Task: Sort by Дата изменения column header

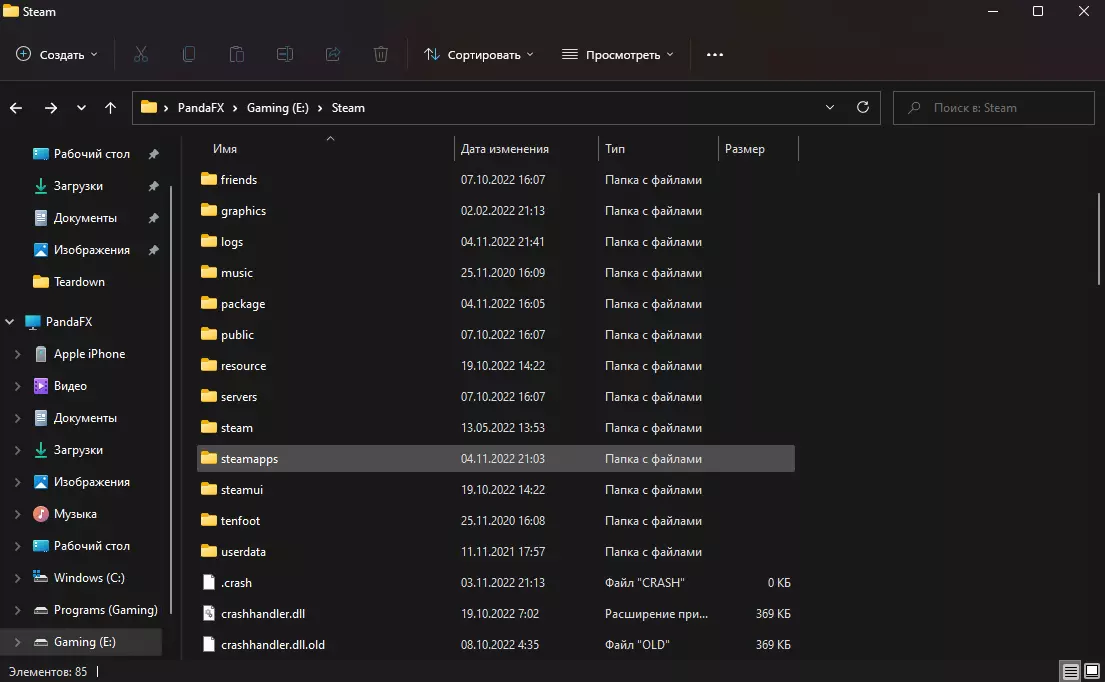Action: tap(505, 149)
